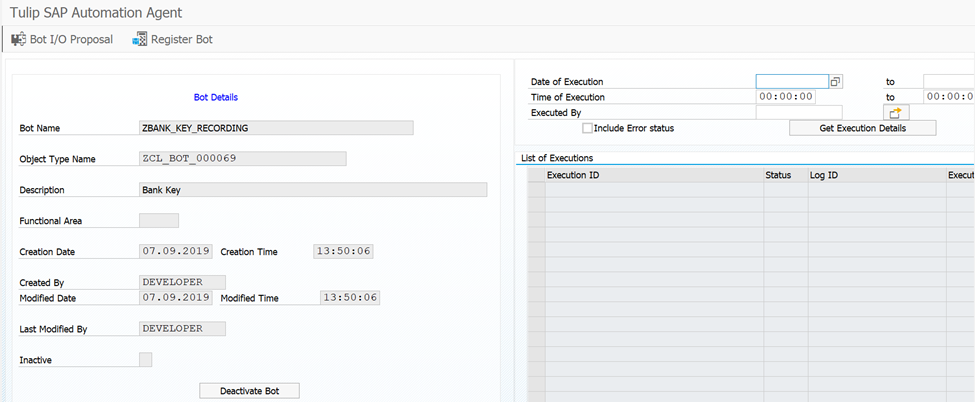Viewport: 975px width, 402px height.
Task: Click Object Type Name field ZCL_BOT_000069
Action: (x=243, y=159)
